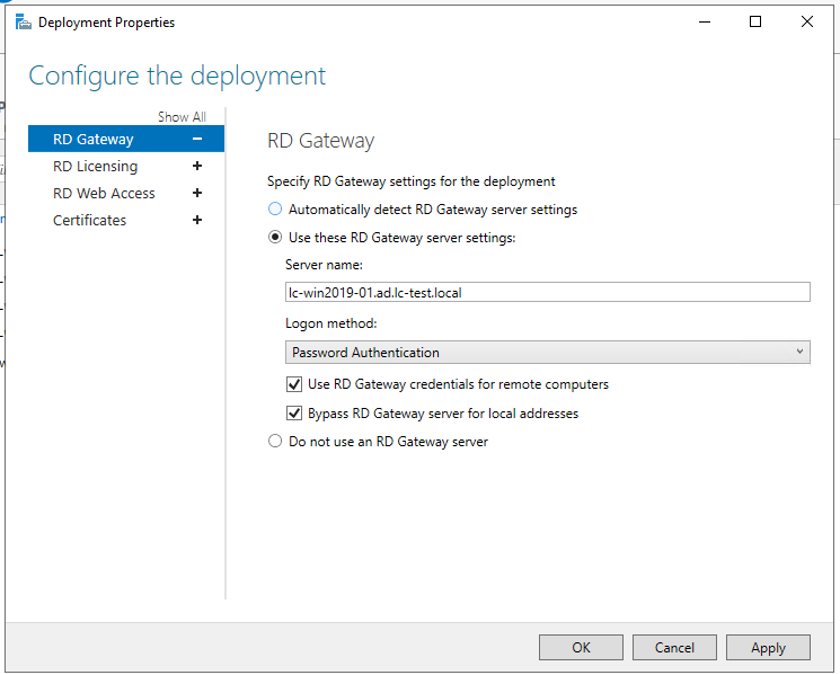The width and height of the screenshot is (840, 674).
Task: Select Automatically detect RD Gateway server settings
Action: [x=275, y=210]
